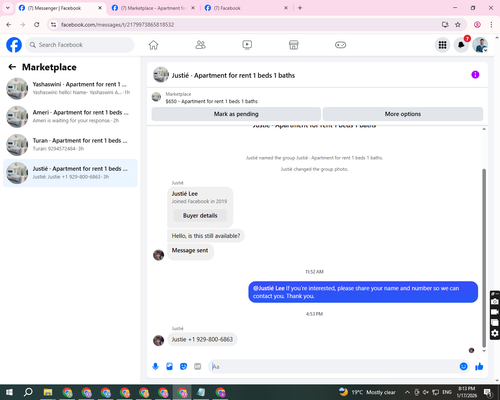Show hidden tray icons chevron
The width and height of the screenshot is (500, 400).
click(x=407, y=392)
